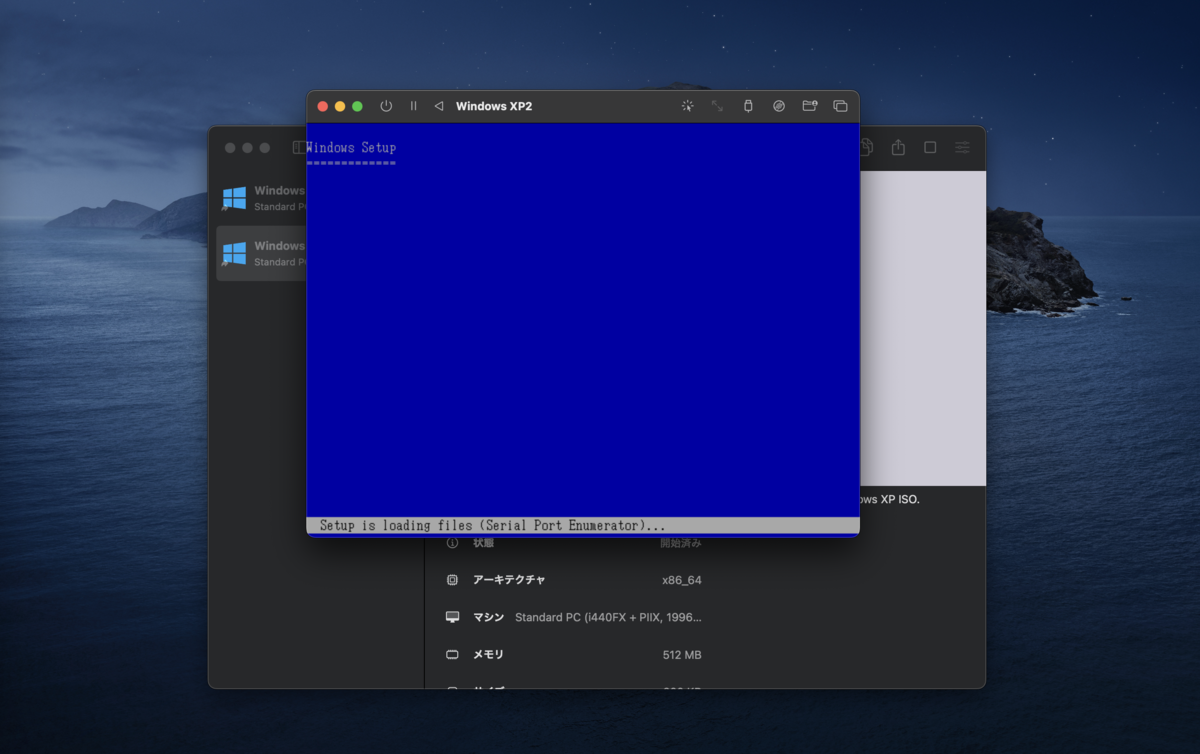Click the マシン Standard PC row
The width and height of the screenshot is (1200, 754).
[x=574, y=617]
